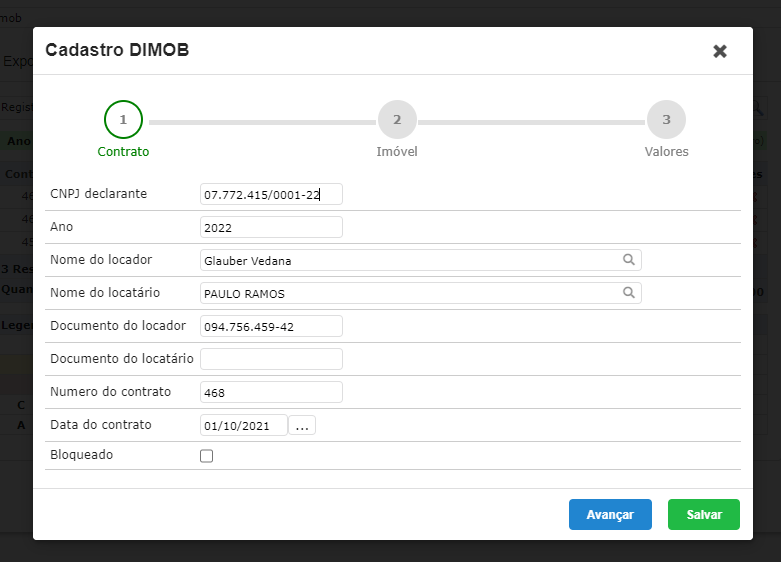Click the search icon in Nome do locatário
Screen dimensions: 781x562
tap(629, 292)
